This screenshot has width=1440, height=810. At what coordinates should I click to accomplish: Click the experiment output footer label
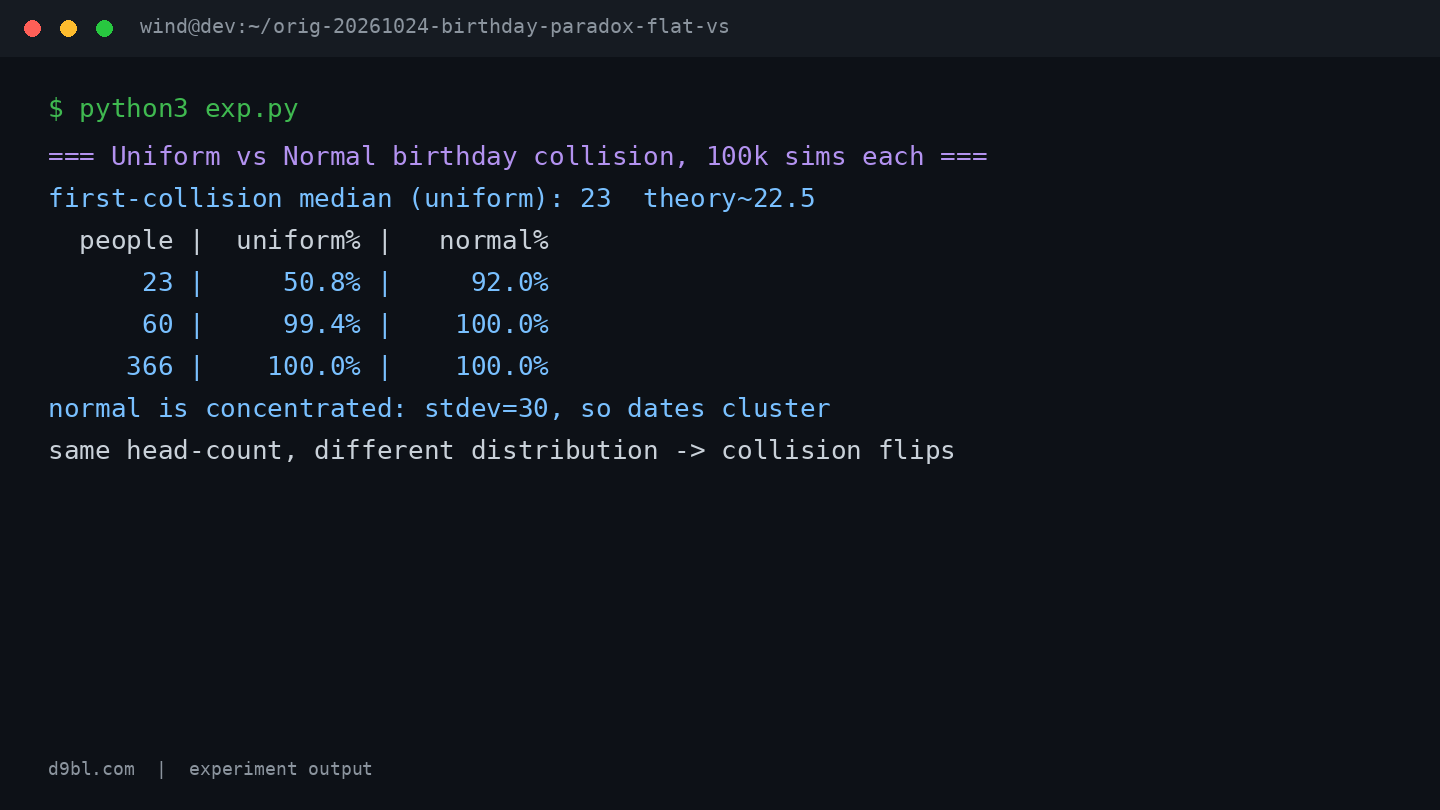pyautogui.click(x=280, y=769)
